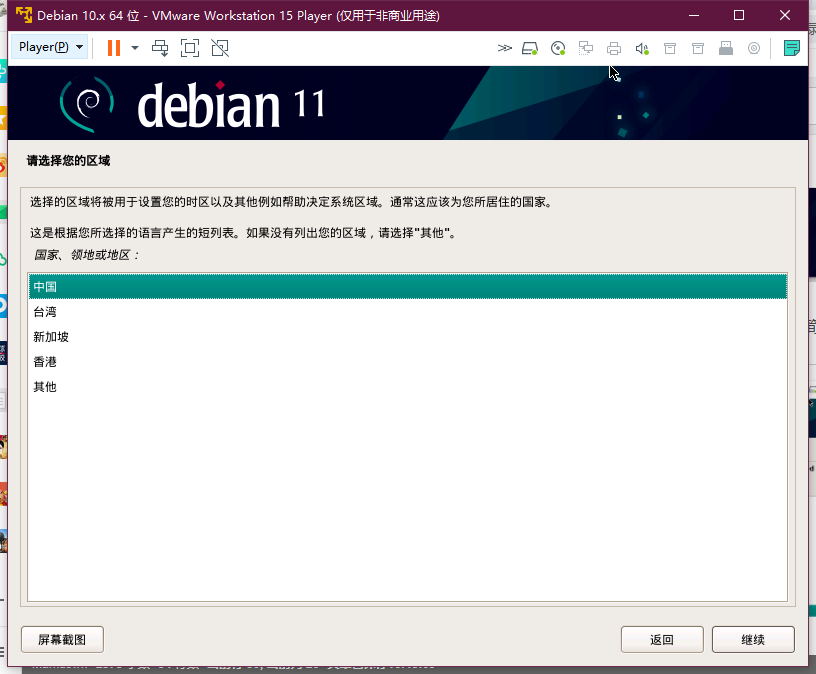
Task: Click the 继续 button
Action: pyautogui.click(x=753, y=640)
